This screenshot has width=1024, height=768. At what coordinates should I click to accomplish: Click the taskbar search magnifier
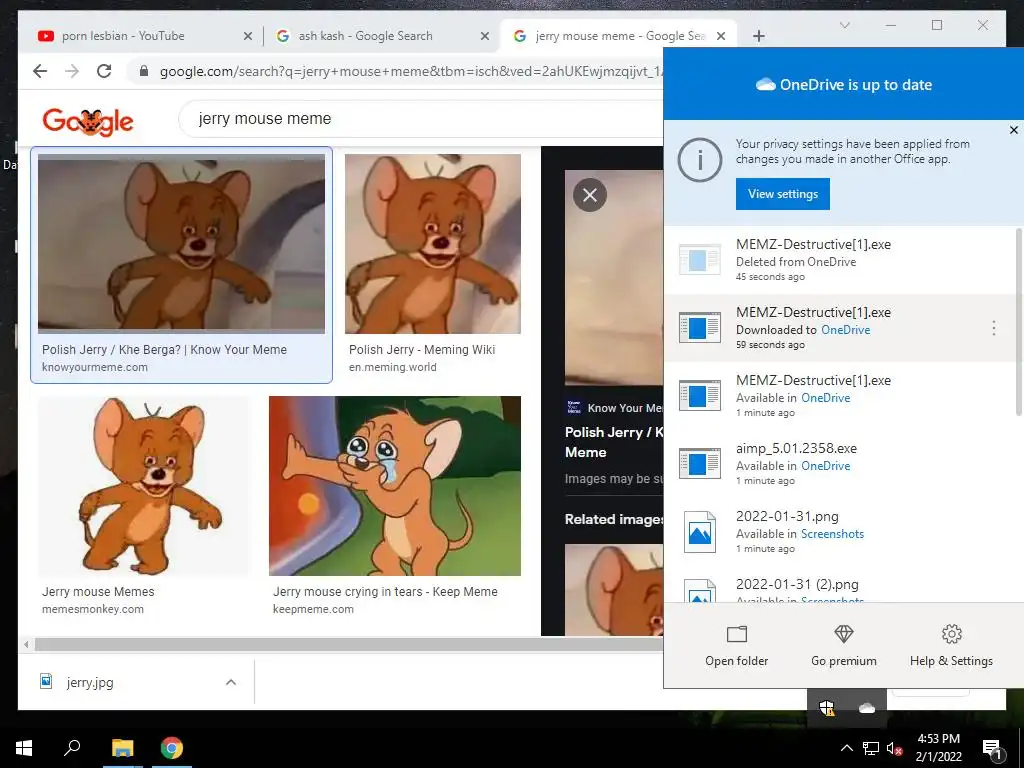point(72,747)
